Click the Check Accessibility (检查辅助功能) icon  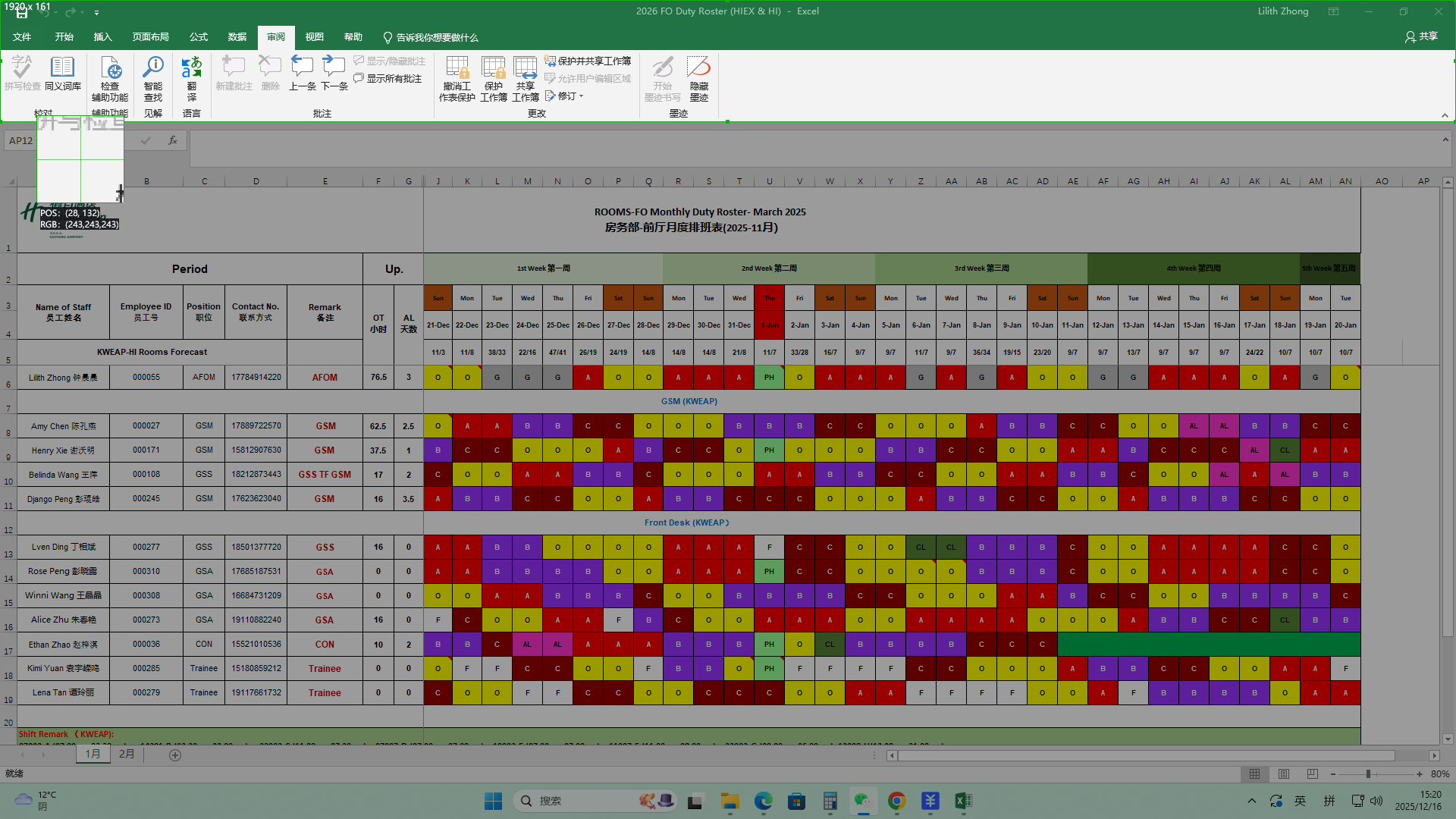[110, 74]
